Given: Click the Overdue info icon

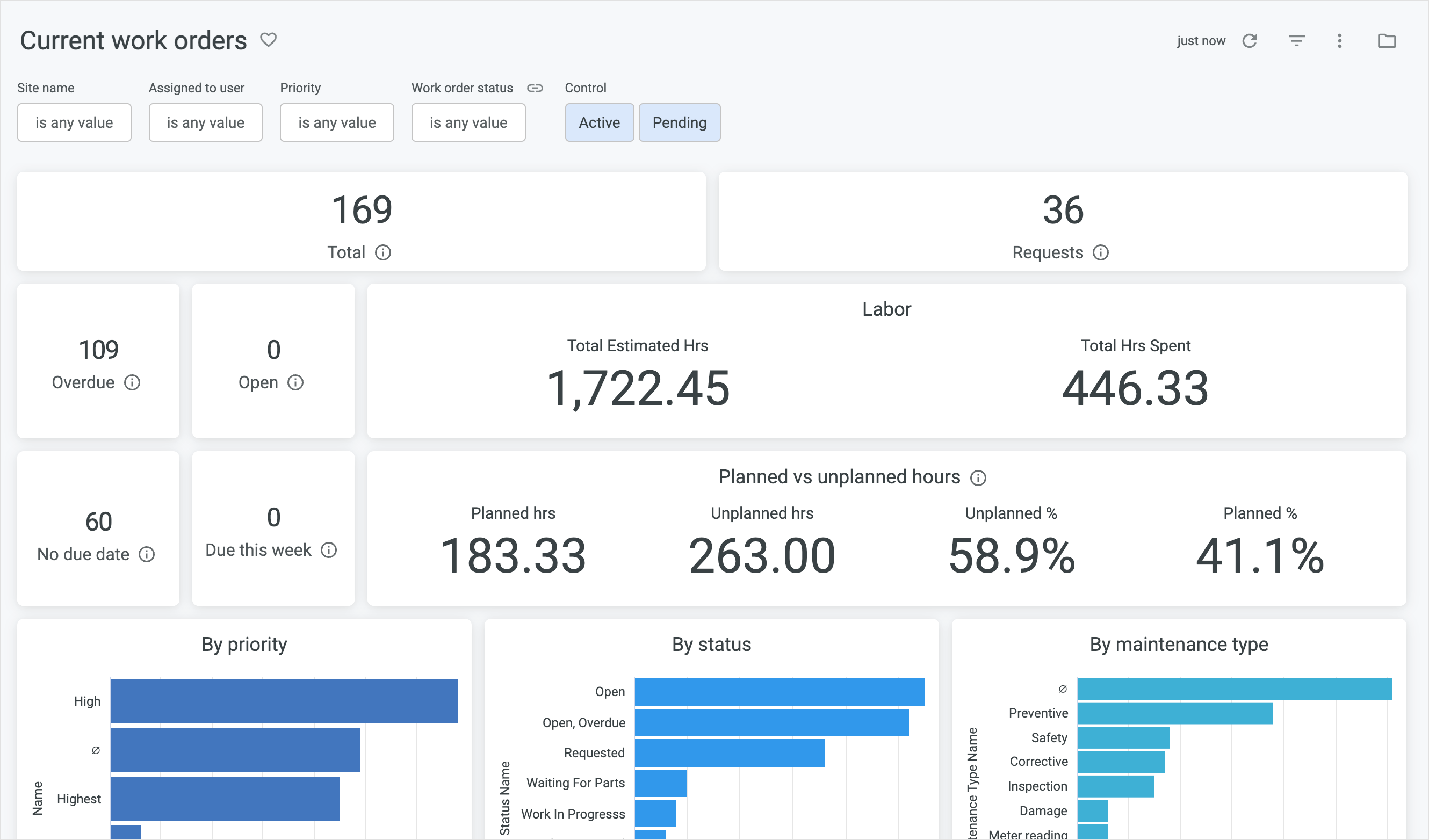Looking at the screenshot, I should coord(132,382).
